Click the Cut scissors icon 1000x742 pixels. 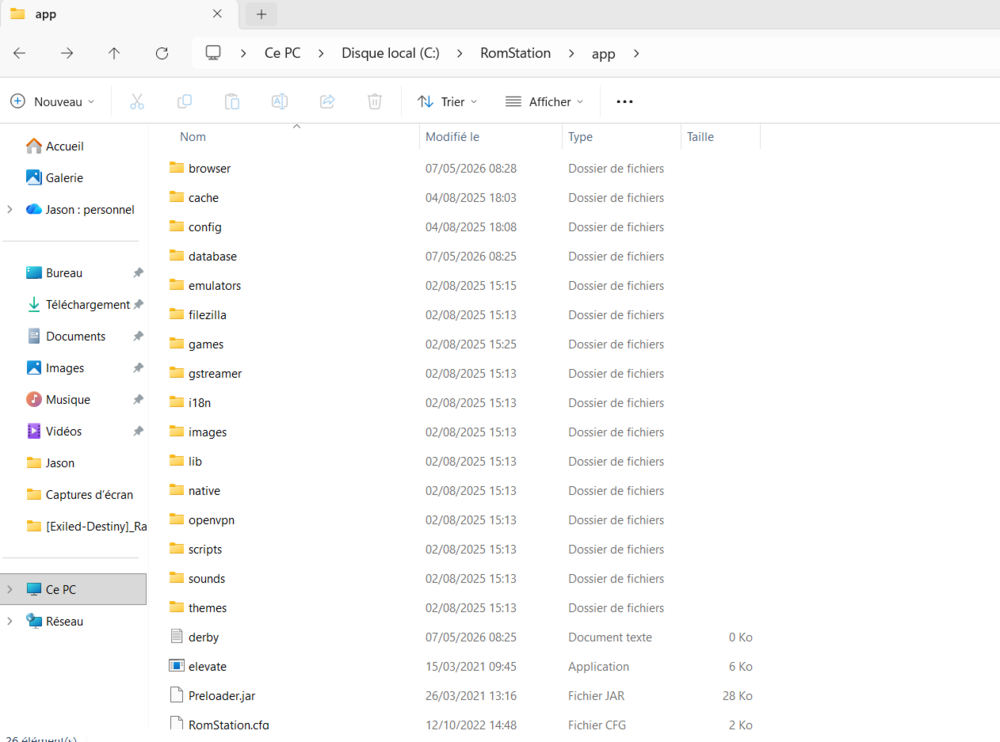pos(137,101)
